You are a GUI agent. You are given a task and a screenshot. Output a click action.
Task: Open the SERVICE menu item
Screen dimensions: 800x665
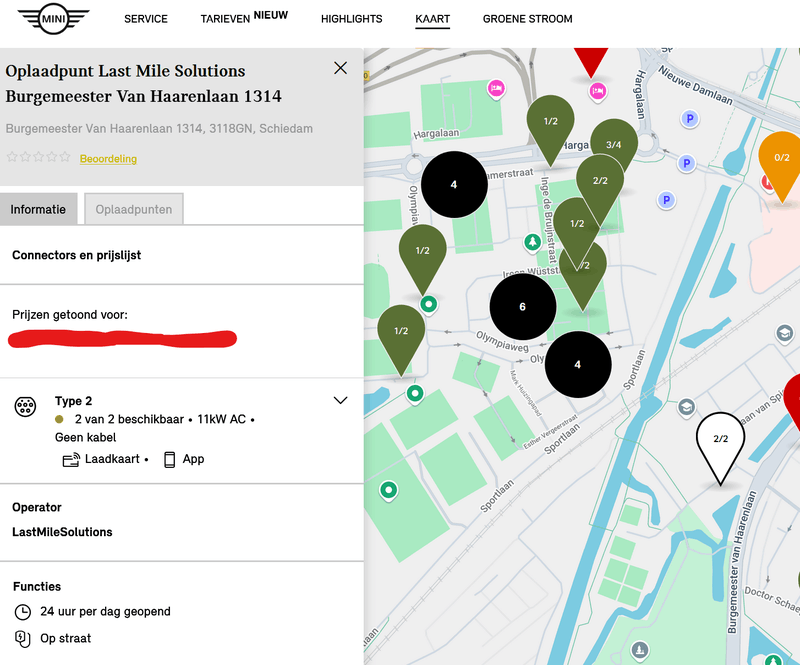146,19
